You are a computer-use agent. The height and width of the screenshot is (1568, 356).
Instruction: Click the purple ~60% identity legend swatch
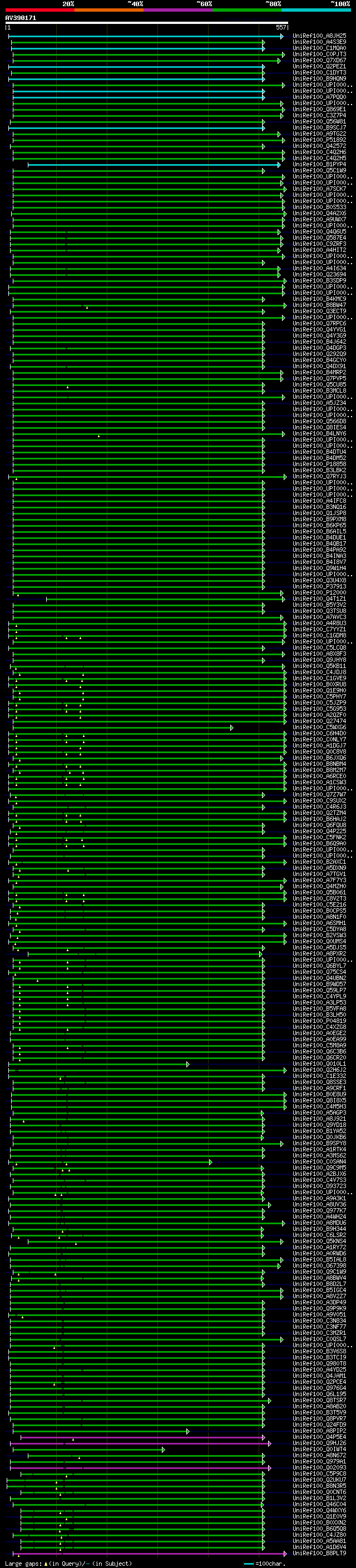[x=177, y=10]
